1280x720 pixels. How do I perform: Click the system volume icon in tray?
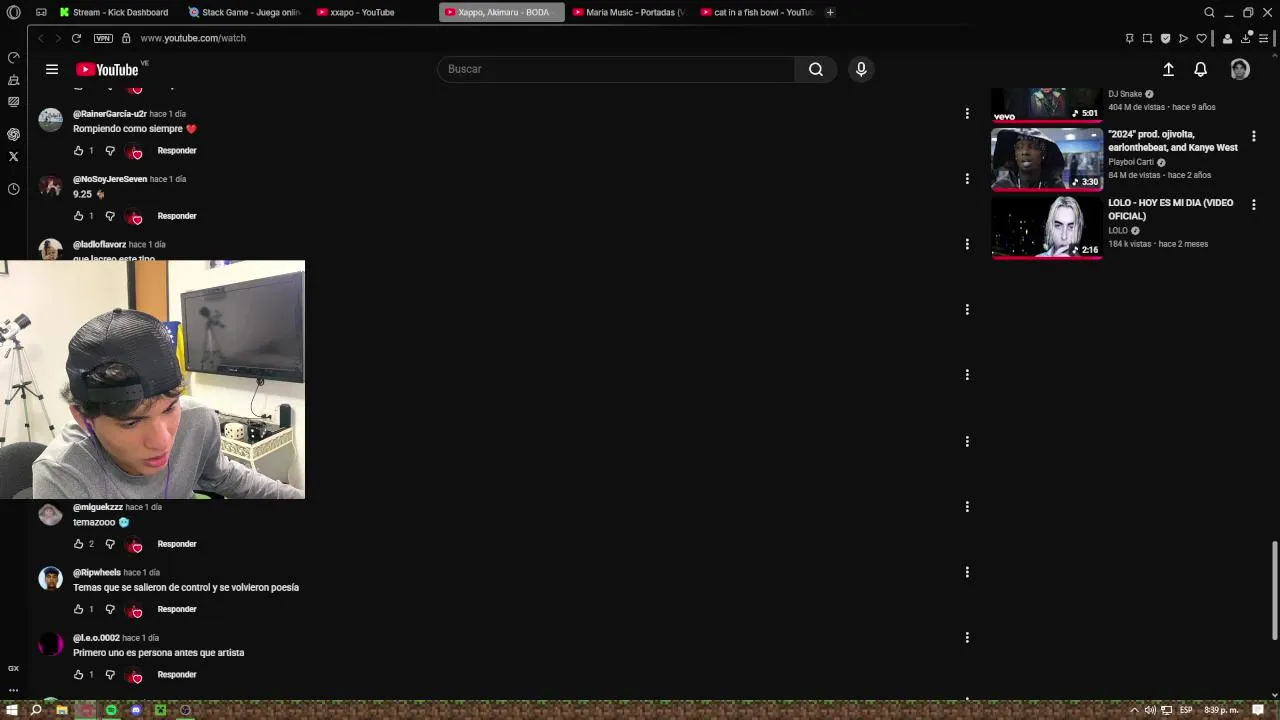click(1150, 710)
